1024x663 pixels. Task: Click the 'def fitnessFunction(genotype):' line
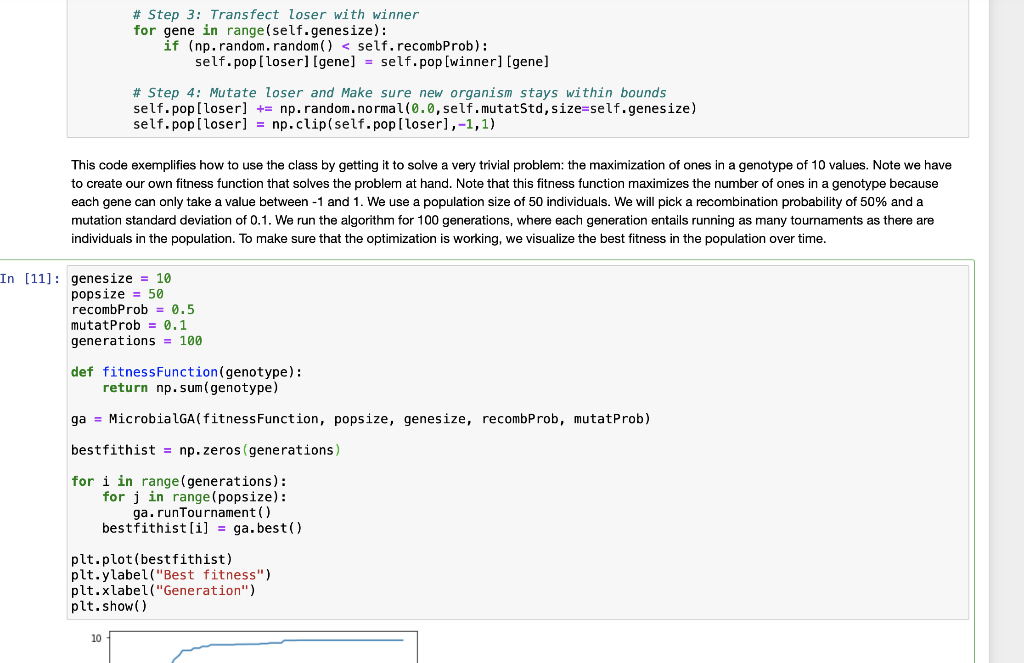point(187,372)
